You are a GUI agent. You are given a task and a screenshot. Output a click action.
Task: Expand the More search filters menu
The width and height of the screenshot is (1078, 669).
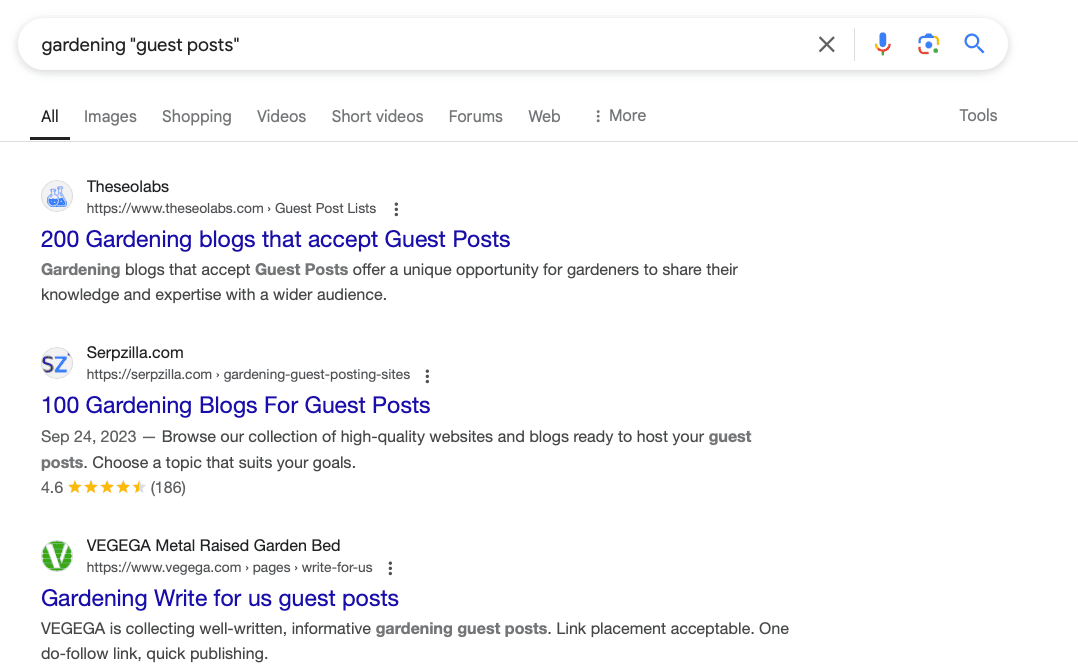pyautogui.click(x=619, y=116)
